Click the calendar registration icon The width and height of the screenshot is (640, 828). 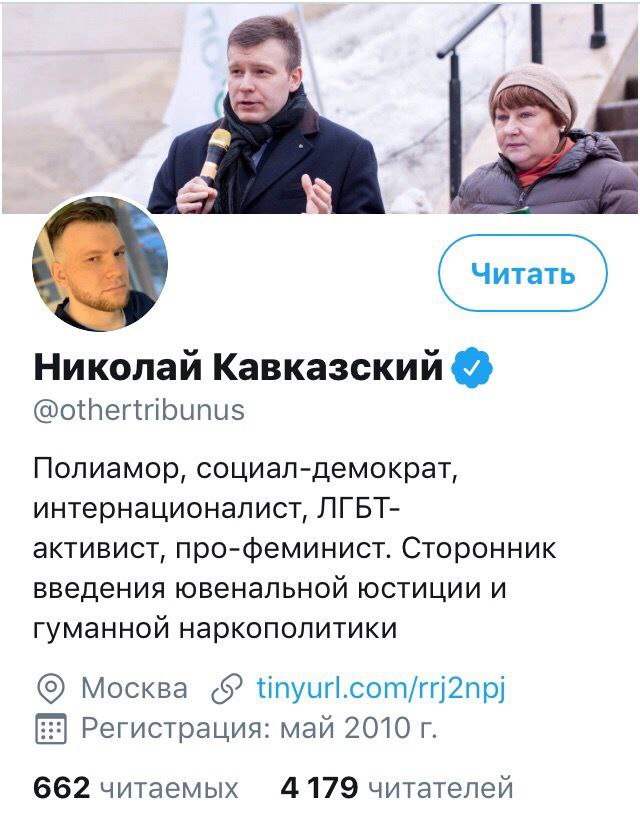pyautogui.click(x=51, y=729)
